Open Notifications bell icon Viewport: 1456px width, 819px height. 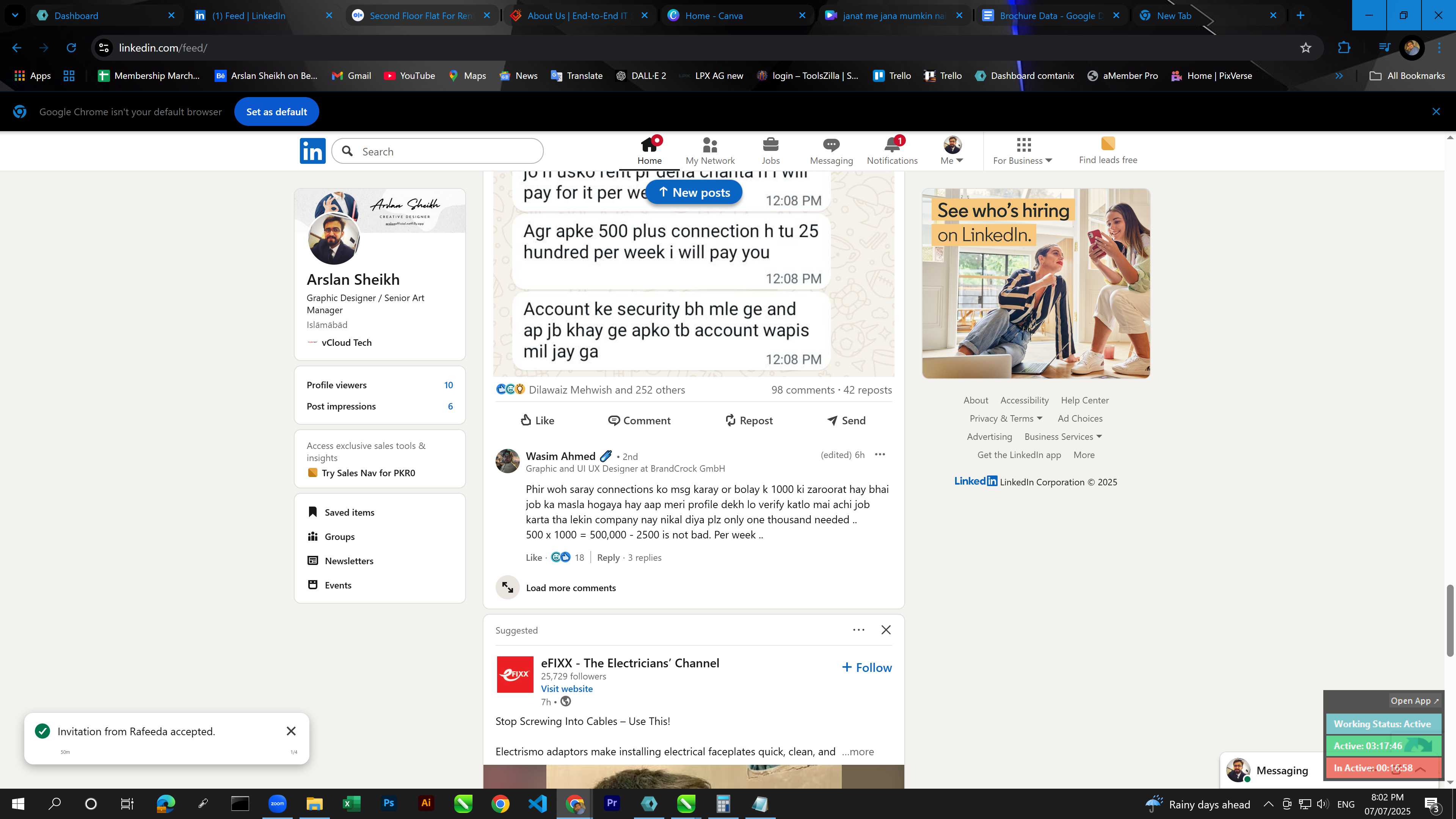pos(892,151)
